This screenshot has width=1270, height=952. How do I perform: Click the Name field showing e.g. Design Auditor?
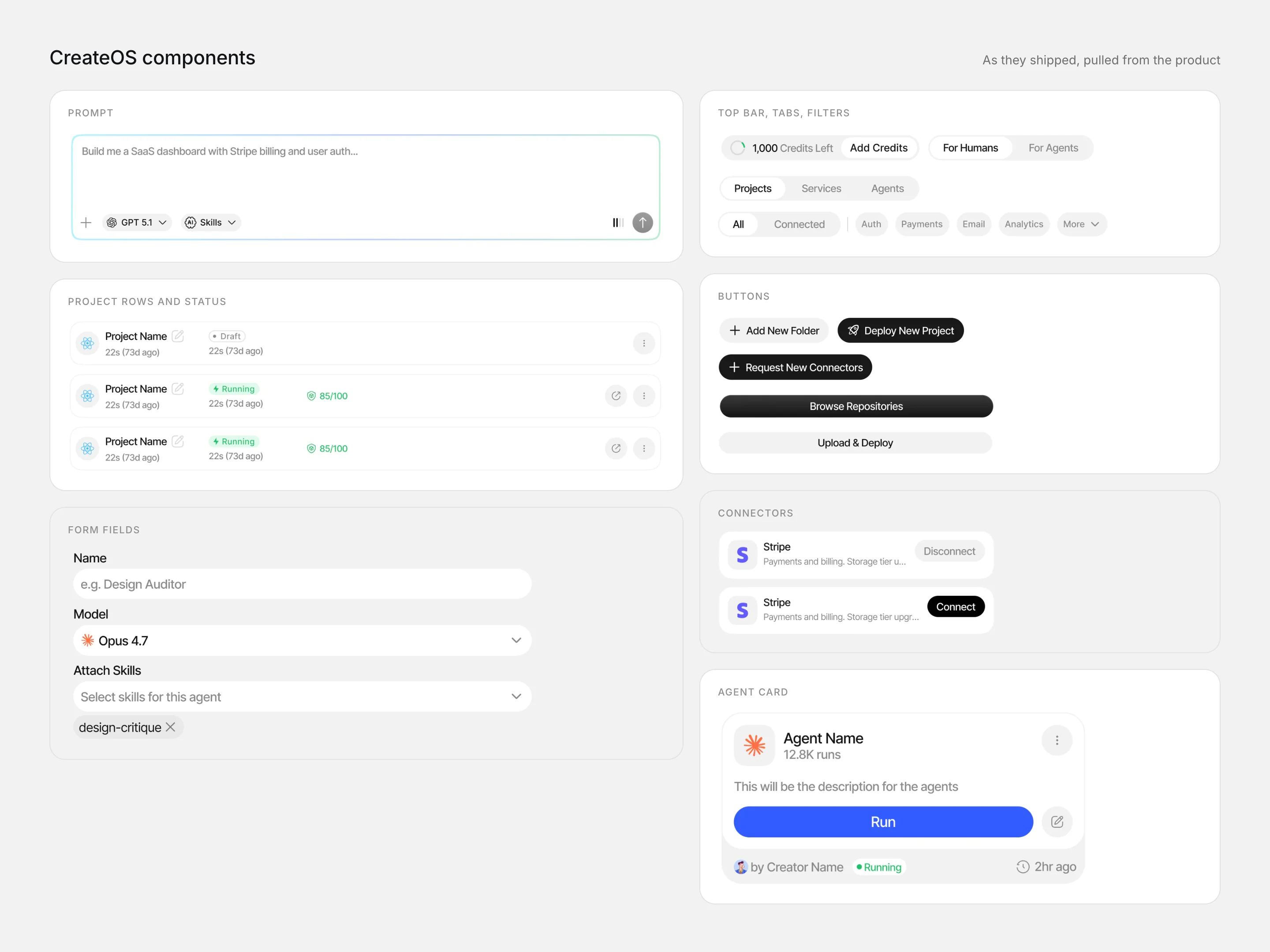click(302, 584)
